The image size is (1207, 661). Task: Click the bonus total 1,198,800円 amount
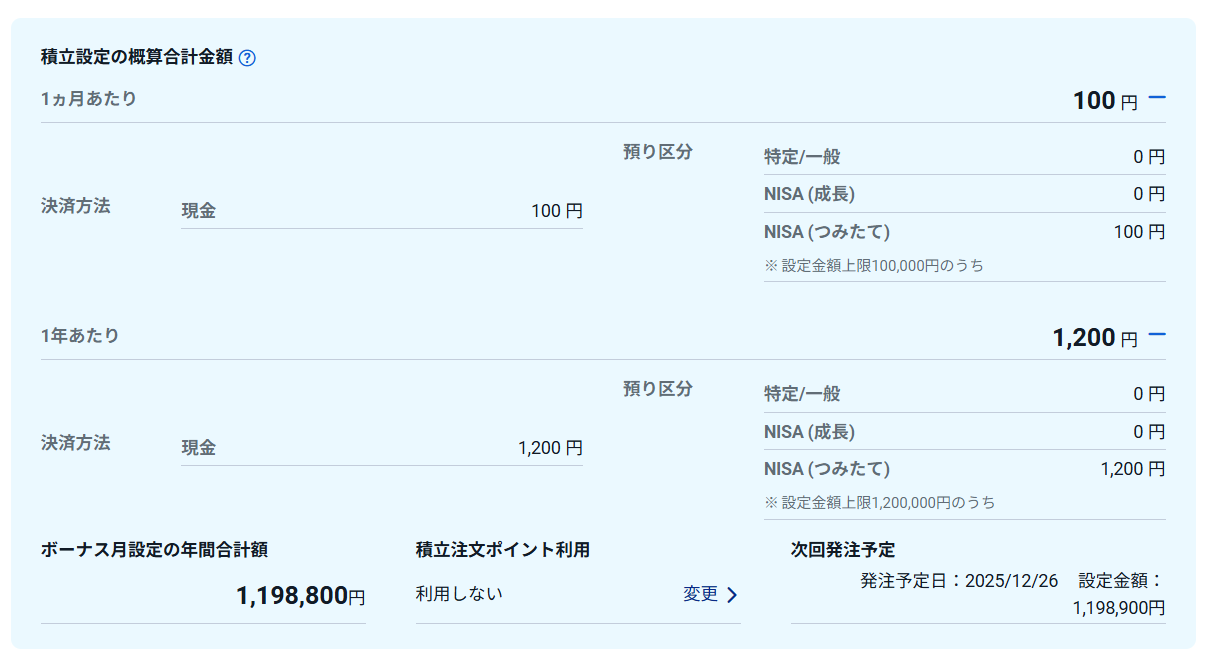(x=300, y=597)
